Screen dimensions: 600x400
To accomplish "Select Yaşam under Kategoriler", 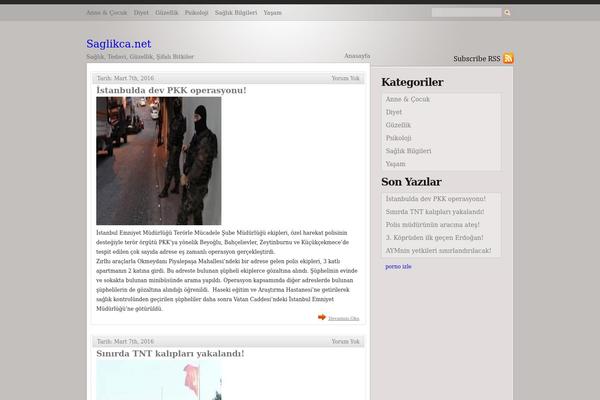I will (x=395, y=164).
